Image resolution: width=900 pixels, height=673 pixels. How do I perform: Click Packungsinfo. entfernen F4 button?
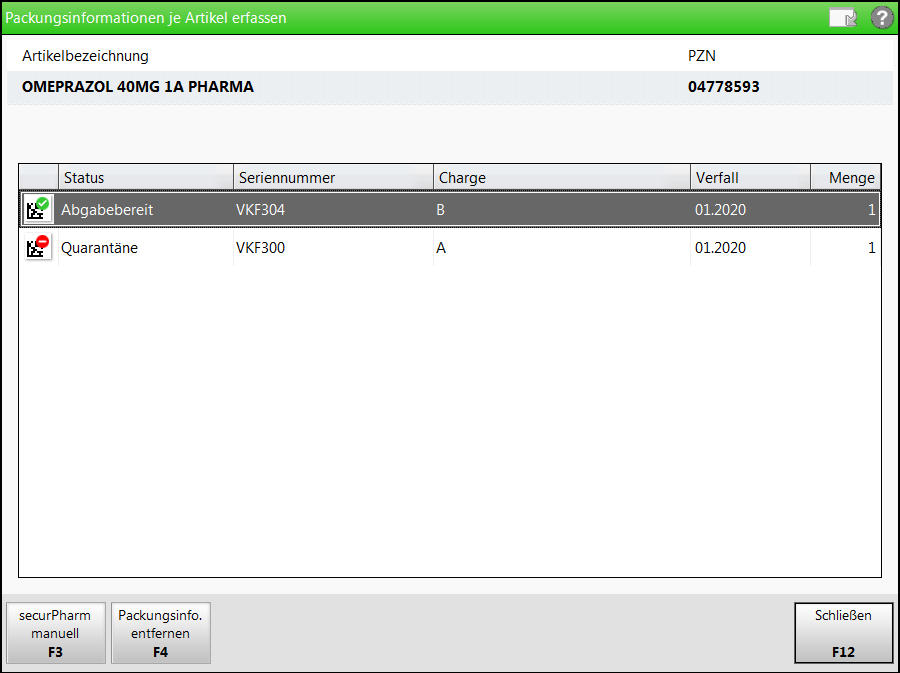161,633
